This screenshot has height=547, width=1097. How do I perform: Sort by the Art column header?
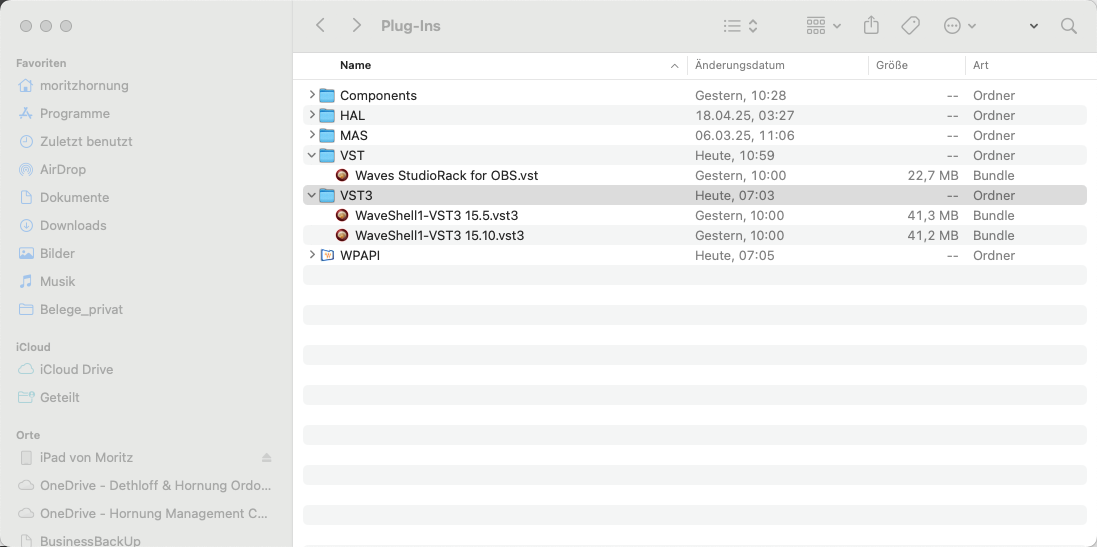pyautogui.click(x=981, y=65)
